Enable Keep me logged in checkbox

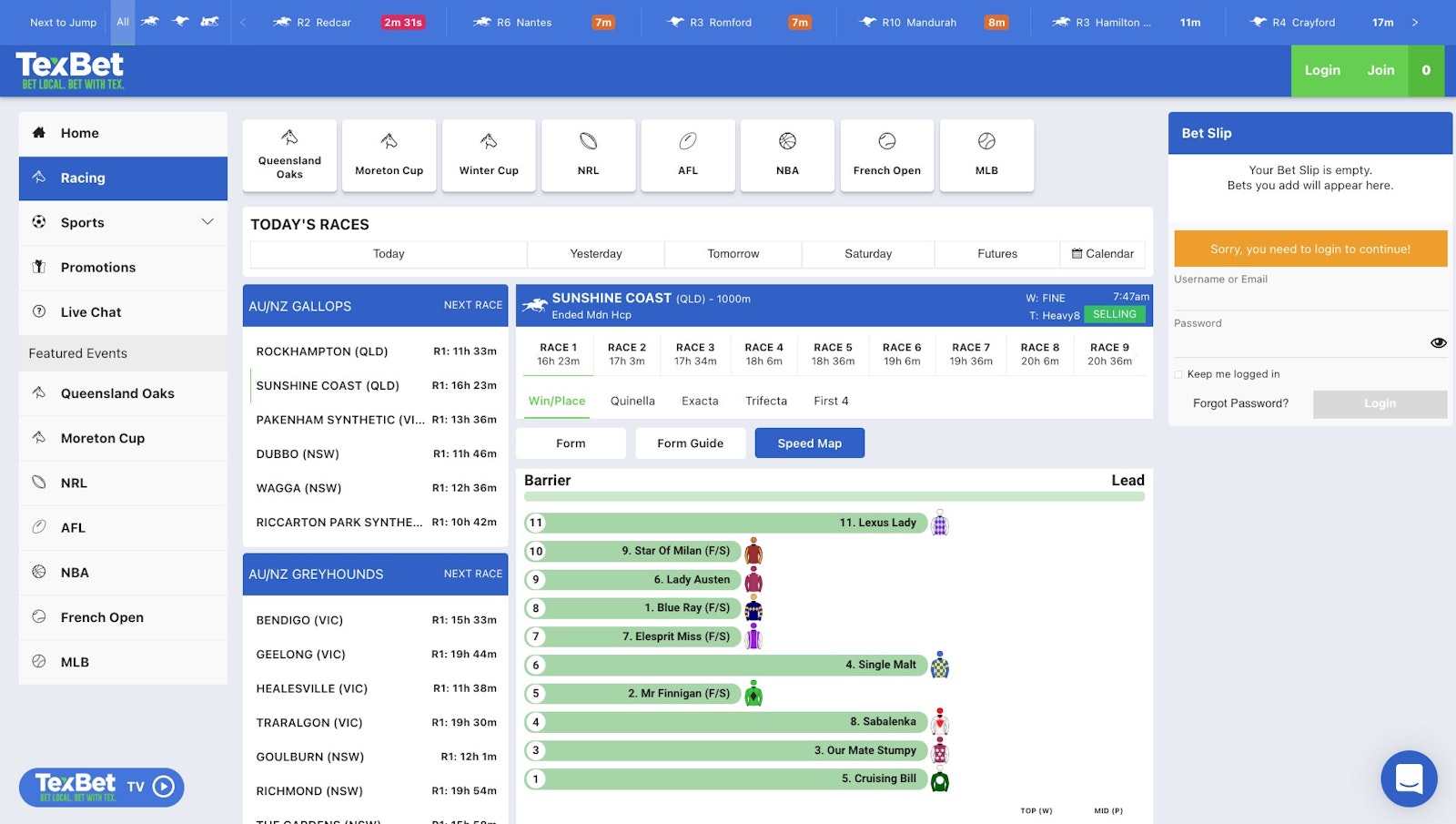pos(1178,374)
